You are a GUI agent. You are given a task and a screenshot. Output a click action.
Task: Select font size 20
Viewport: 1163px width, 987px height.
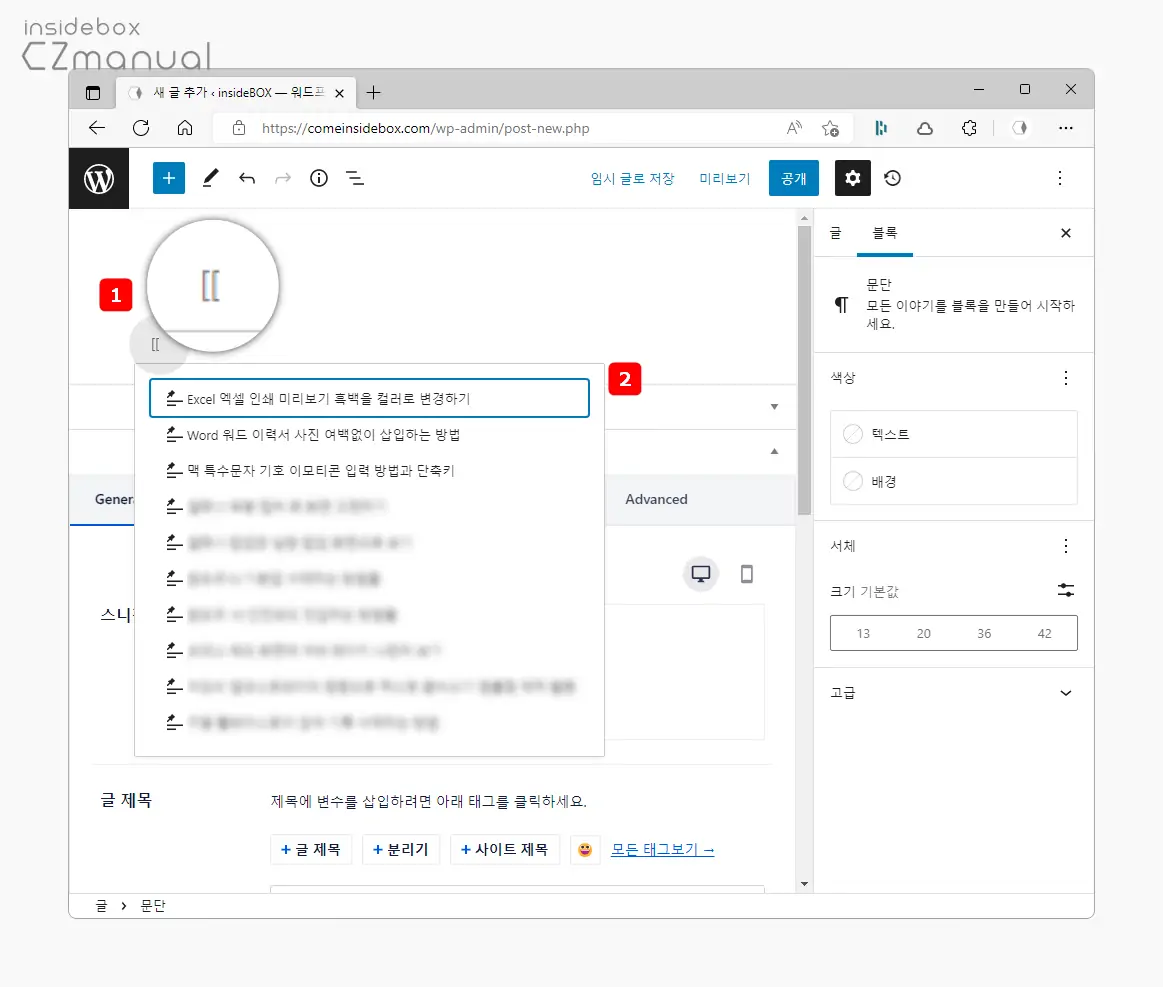coord(923,633)
